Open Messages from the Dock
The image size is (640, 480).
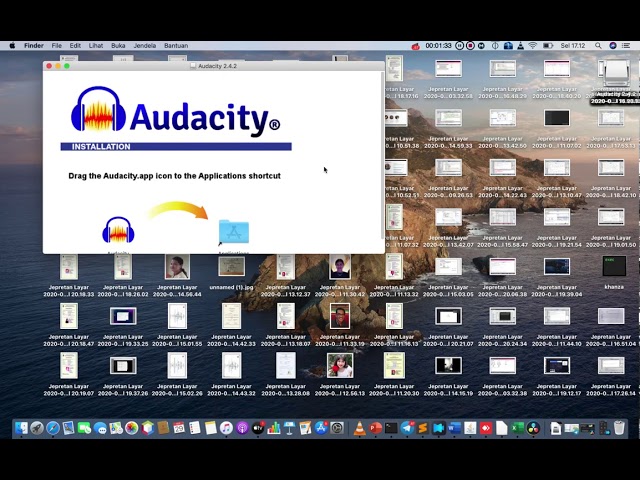100,428
